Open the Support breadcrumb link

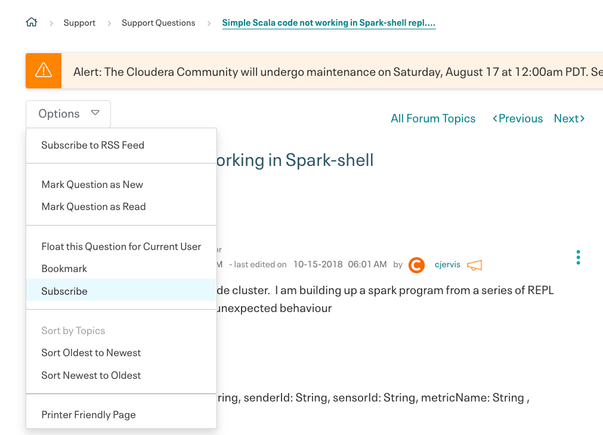[x=79, y=23]
